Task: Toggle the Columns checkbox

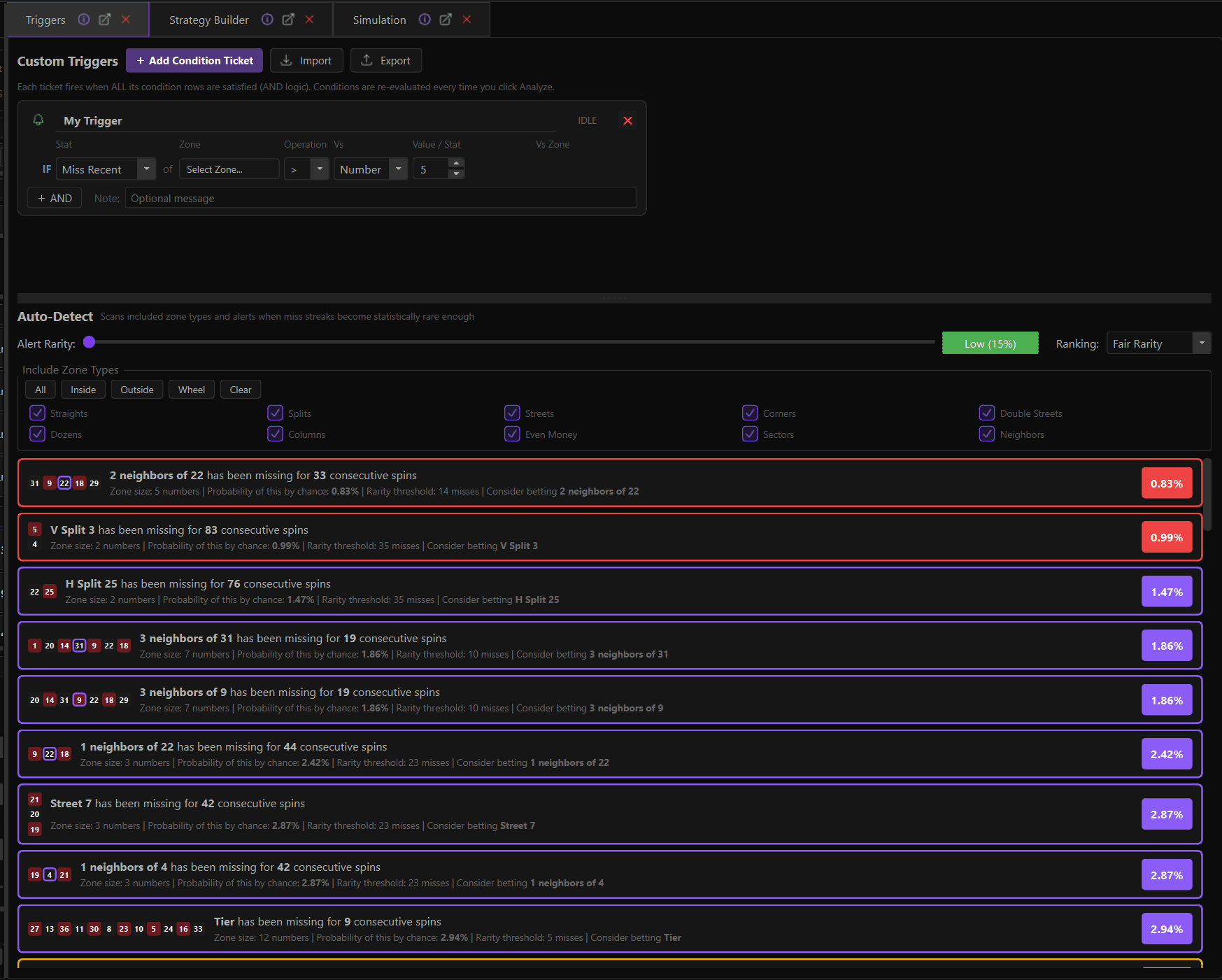Action: pos(275,434)
